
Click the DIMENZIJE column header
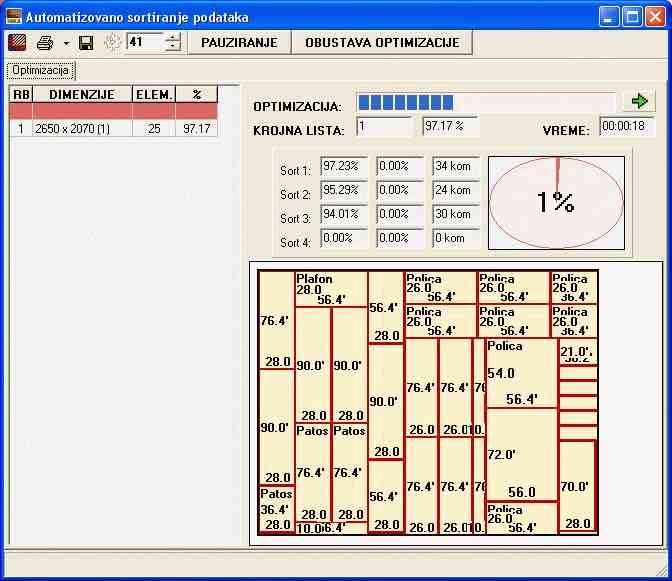pos(82,94)
